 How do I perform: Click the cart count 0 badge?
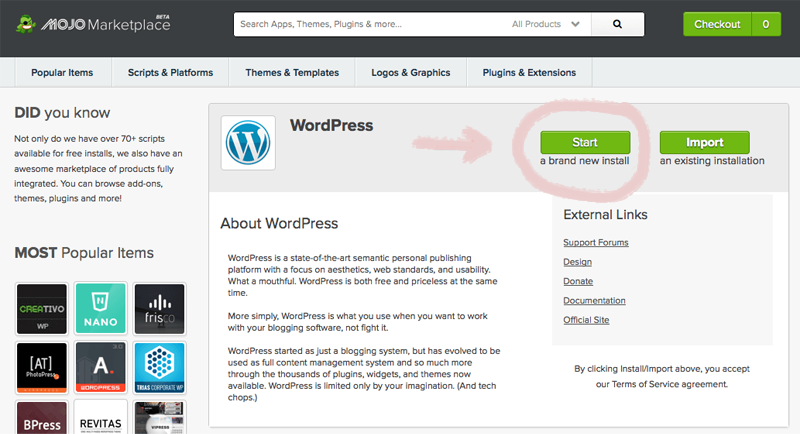point(766,24)
